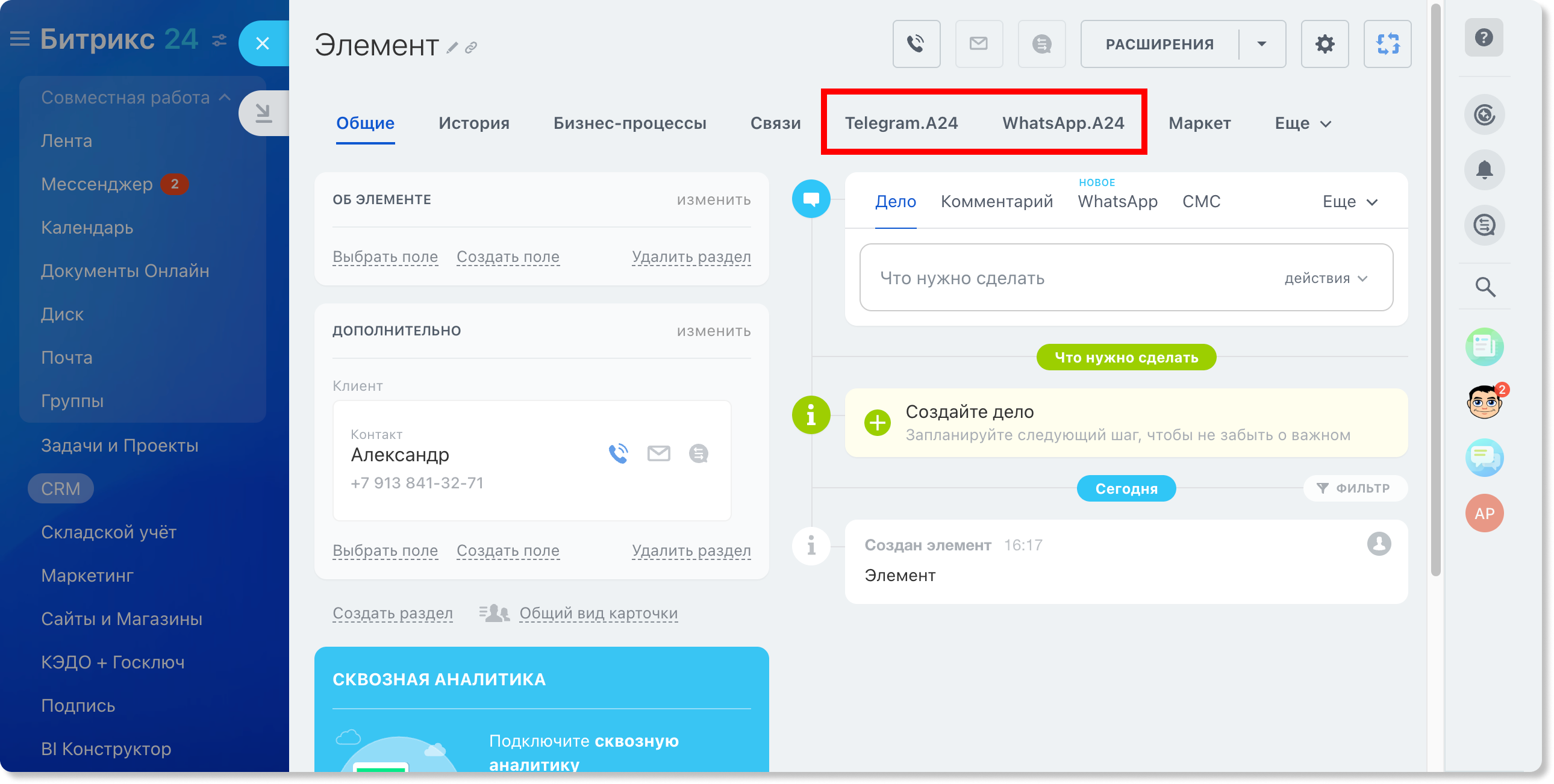This screenshot has width=1554, height=784.
Task: Expand the РАСШИРЕНИЯ dropdown arrow
Action: [x=1261, y=44]
